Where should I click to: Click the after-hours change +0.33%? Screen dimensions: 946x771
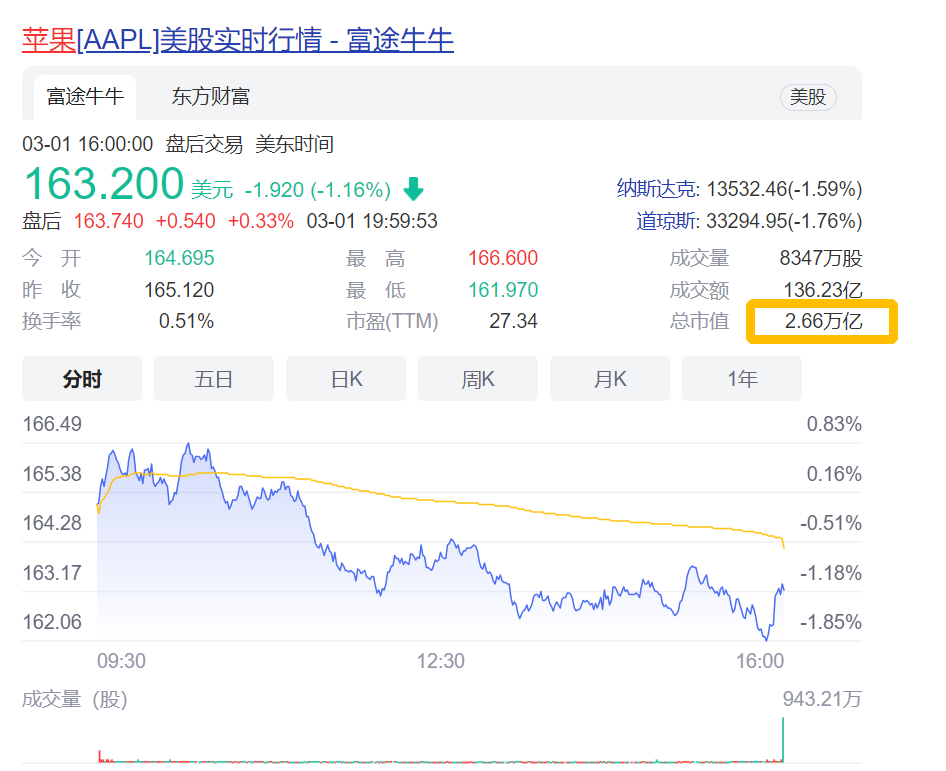tap(261, 221)
